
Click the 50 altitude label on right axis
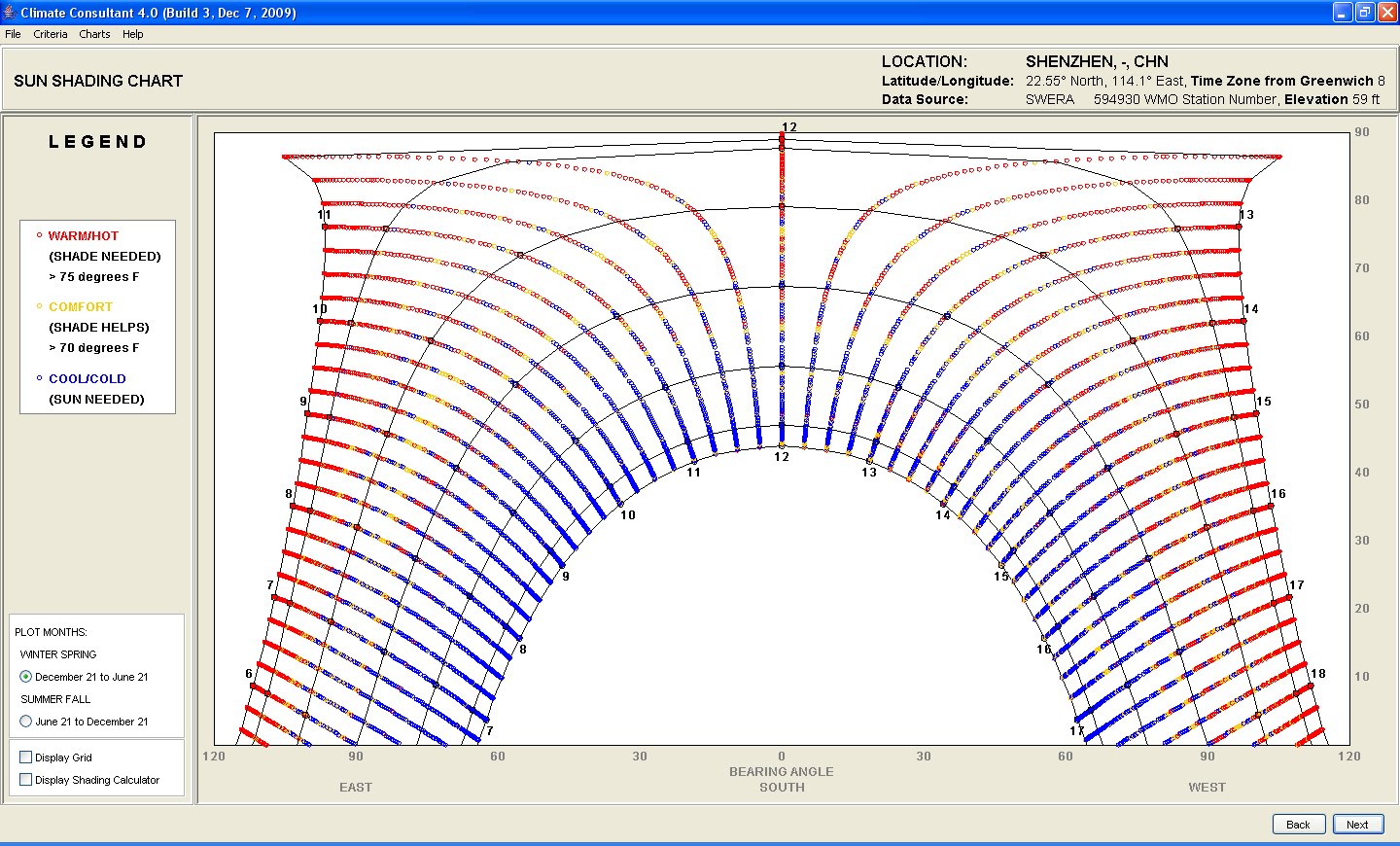coord(1362,405)
